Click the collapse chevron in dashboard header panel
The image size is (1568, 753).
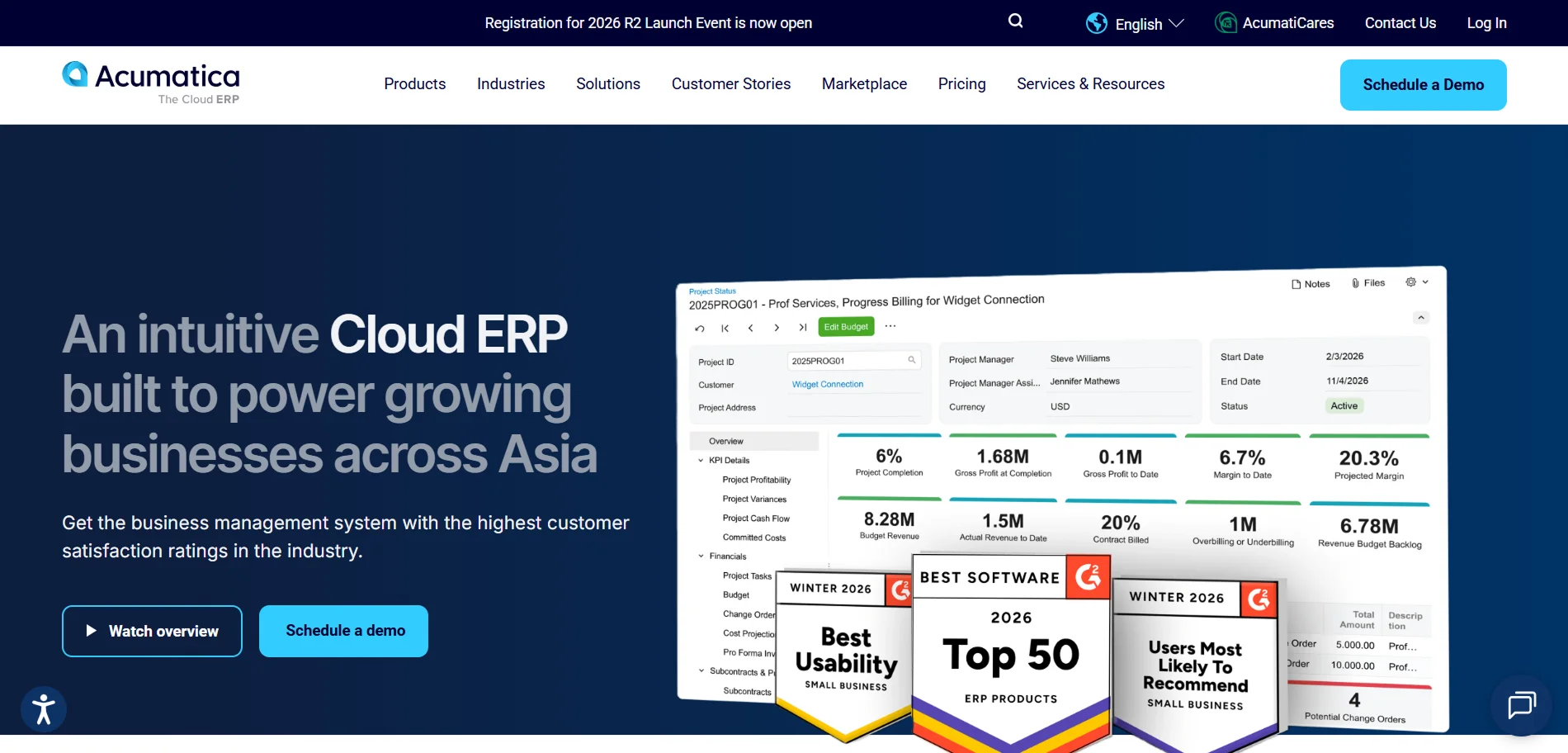coord(1420,318)
